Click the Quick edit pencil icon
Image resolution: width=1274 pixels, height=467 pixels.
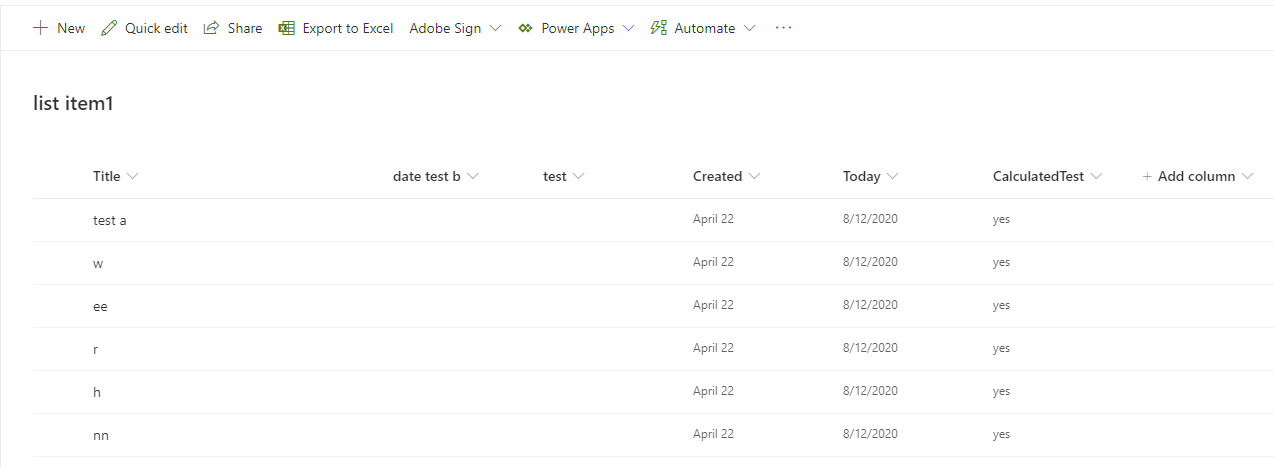click(x=109, y=28)
